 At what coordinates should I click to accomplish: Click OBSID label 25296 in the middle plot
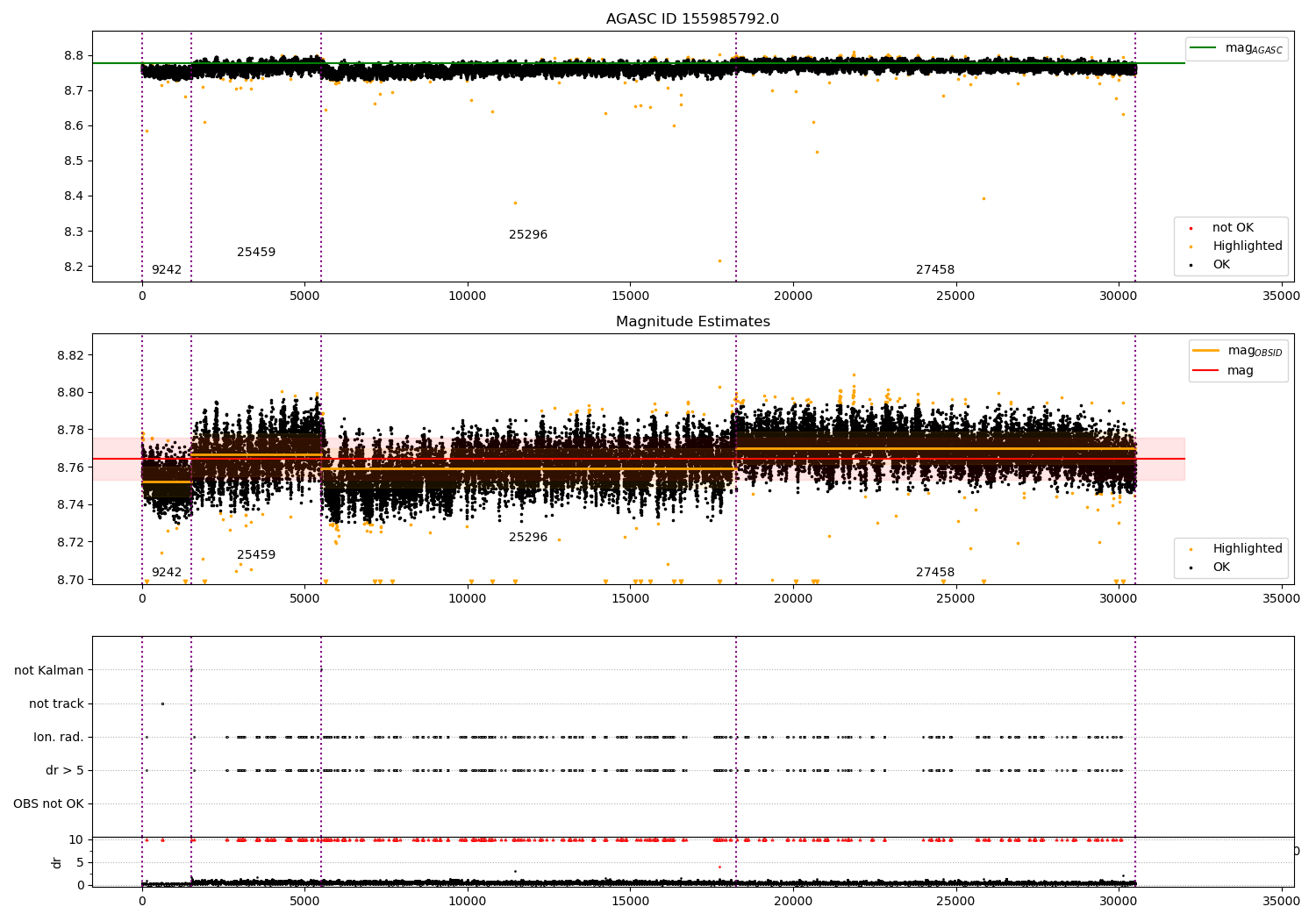coord(528,538)
